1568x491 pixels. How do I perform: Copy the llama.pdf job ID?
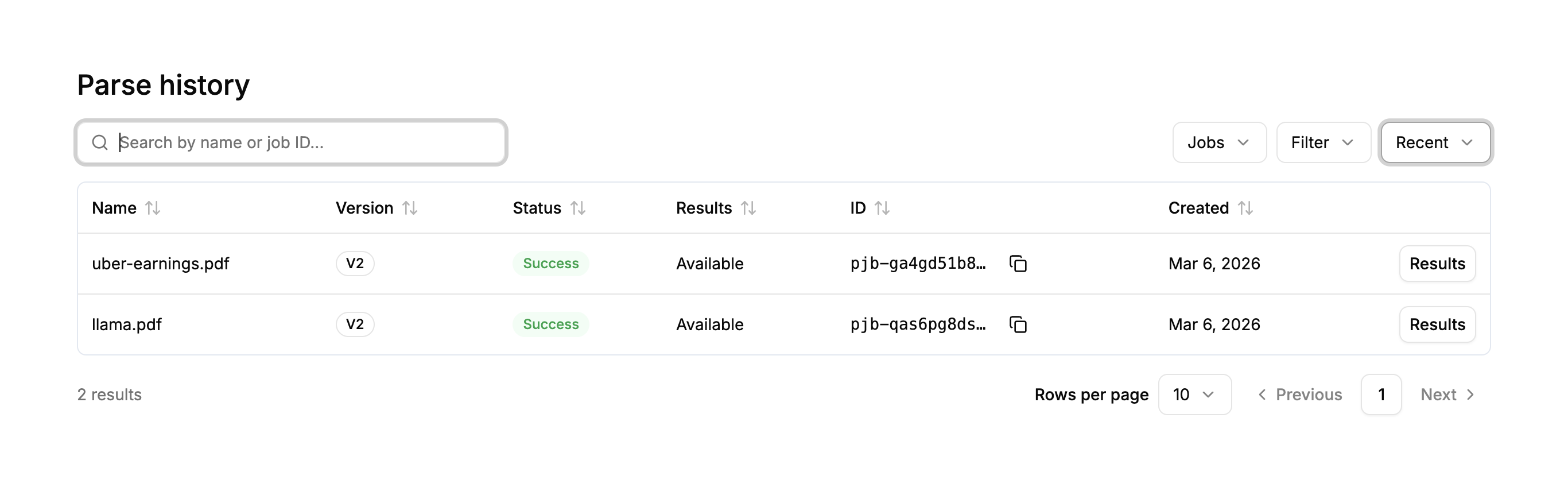1018,324
